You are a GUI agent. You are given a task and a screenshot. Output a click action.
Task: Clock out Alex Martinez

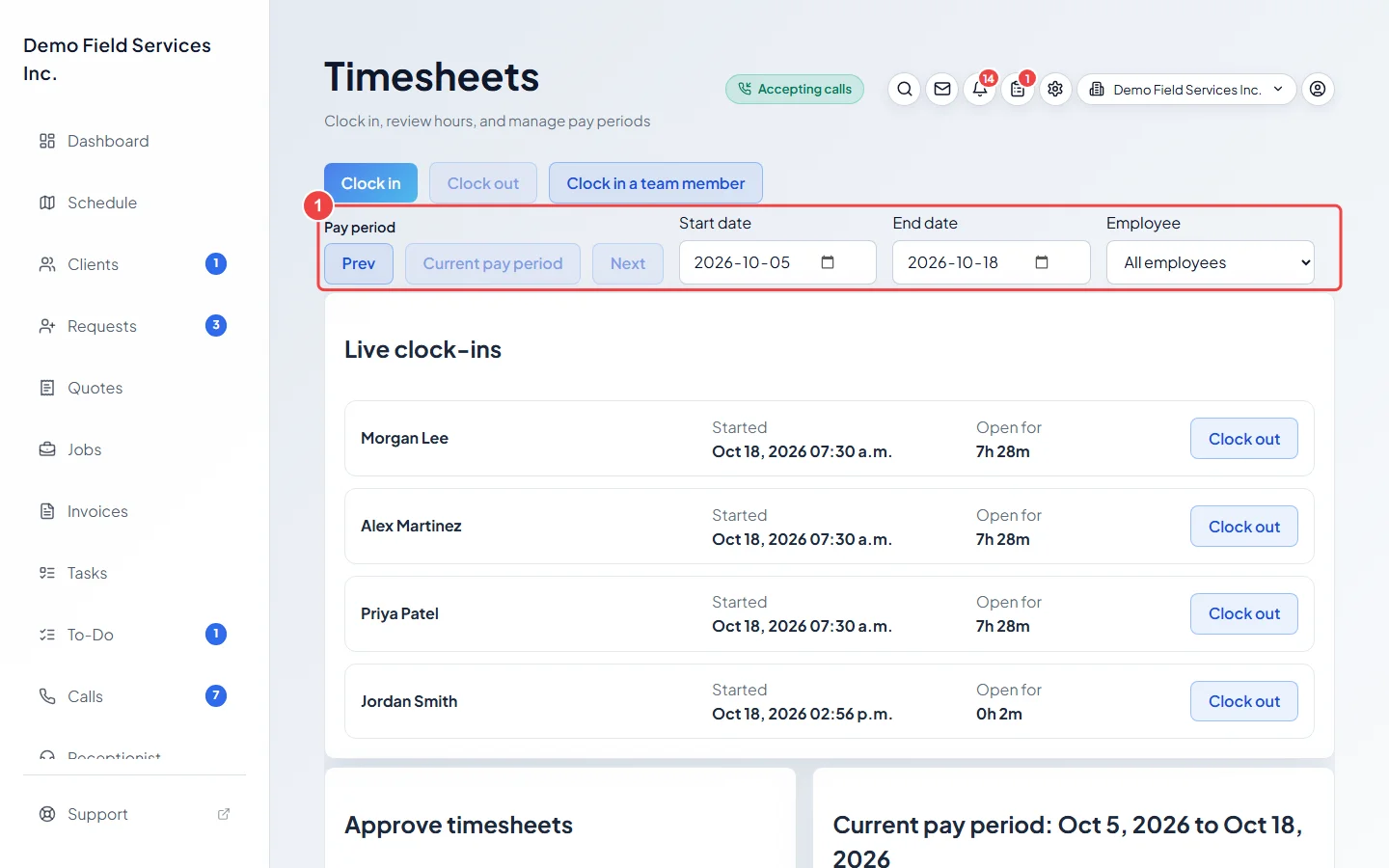point(1244,527)
